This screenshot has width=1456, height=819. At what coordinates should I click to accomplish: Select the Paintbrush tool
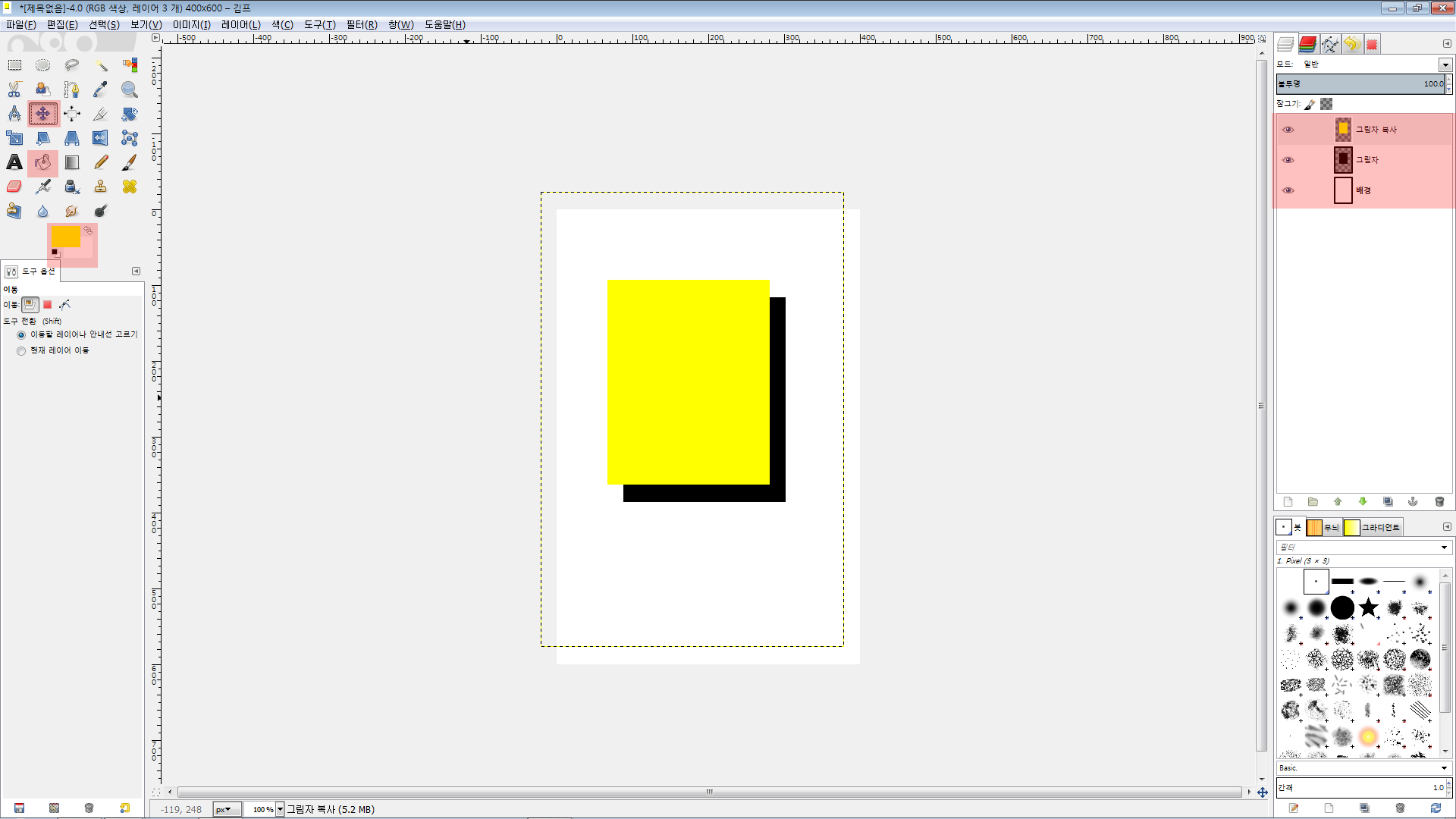(x=130, y=162)
